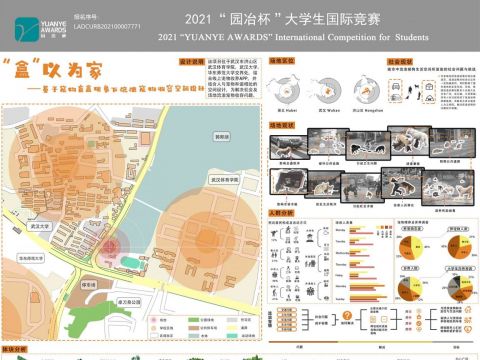Click the park label above green area

[129, 302]
